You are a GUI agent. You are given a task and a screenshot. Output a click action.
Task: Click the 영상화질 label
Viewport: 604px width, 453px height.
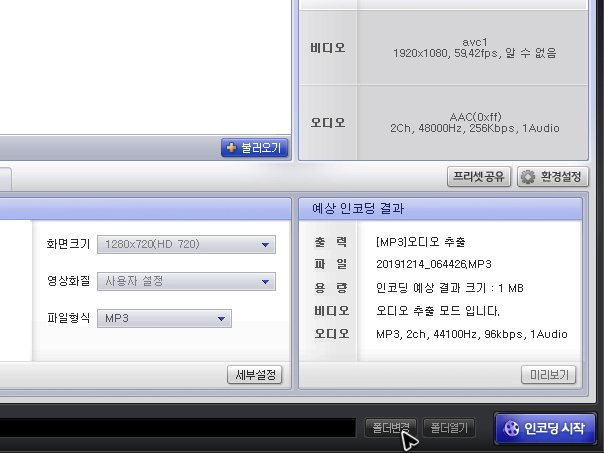click(68, 281)
